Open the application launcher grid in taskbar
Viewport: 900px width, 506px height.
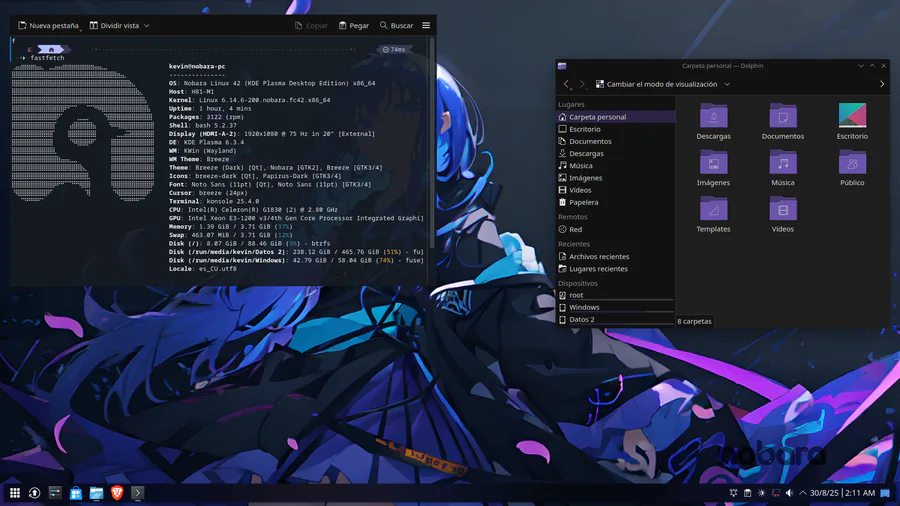tap(15, 493)
